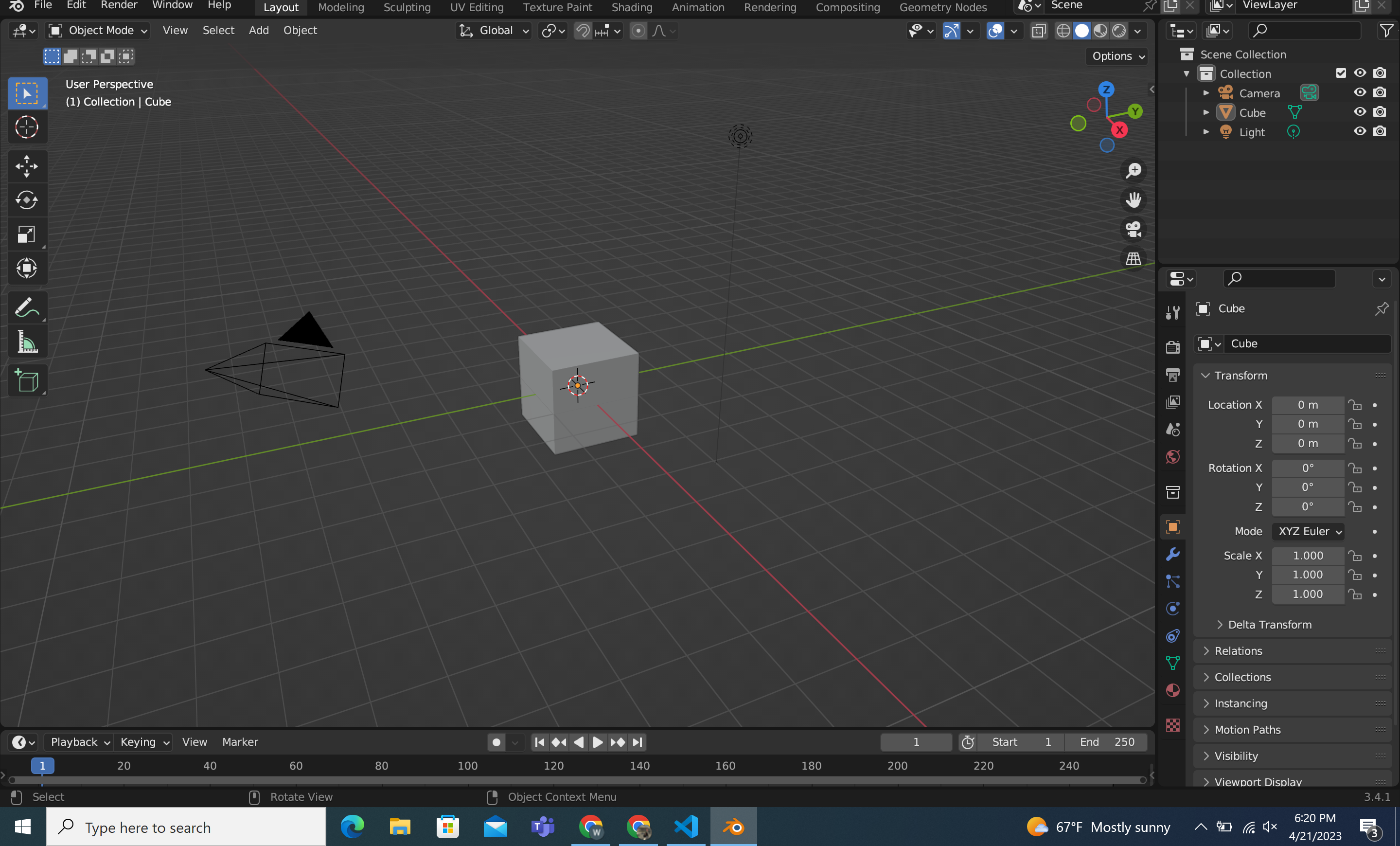1400x846 pixels.
Task: Open the View Layer properties tab
Action: [1172, 402]
